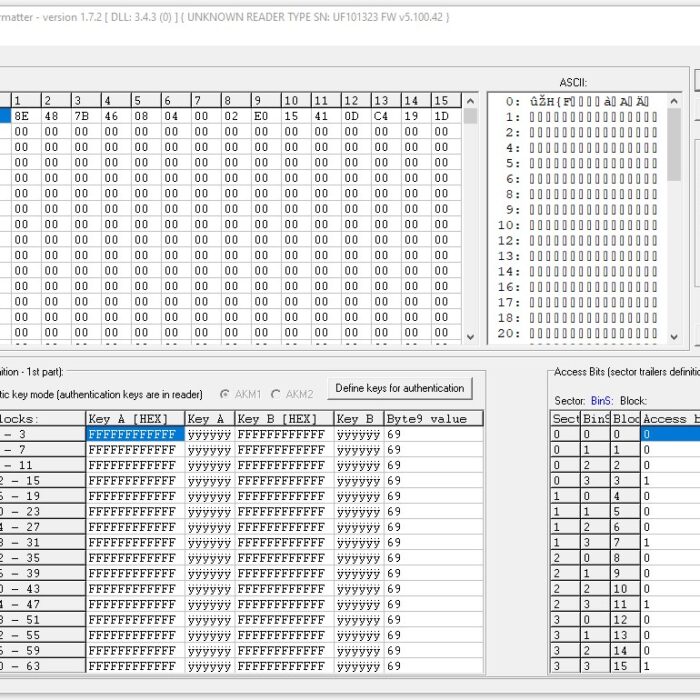Click hex grid column header 10
This screenshot has width=700, height=700.
(296, 100)
